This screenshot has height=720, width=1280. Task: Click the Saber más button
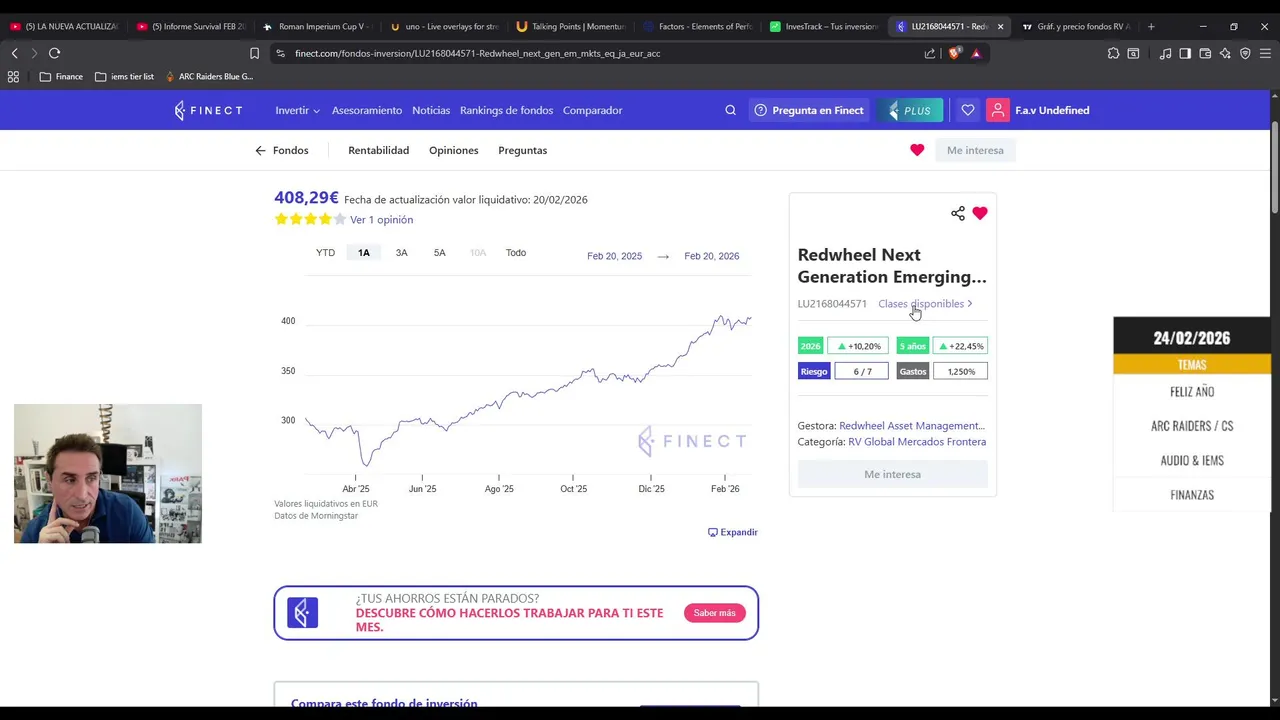pos(714,613)
